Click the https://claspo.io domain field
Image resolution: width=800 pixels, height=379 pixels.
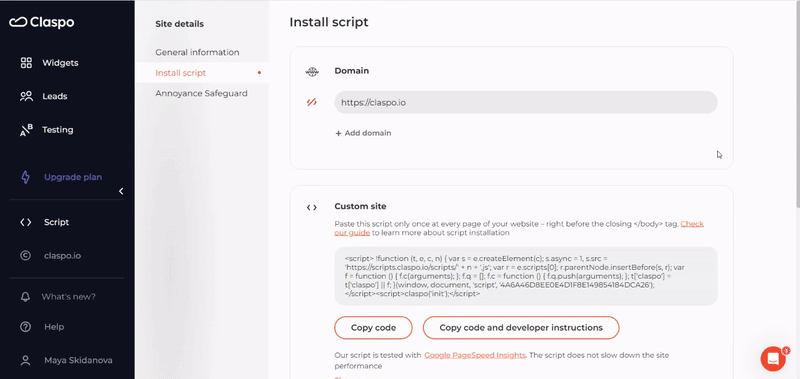click(526, 102)
